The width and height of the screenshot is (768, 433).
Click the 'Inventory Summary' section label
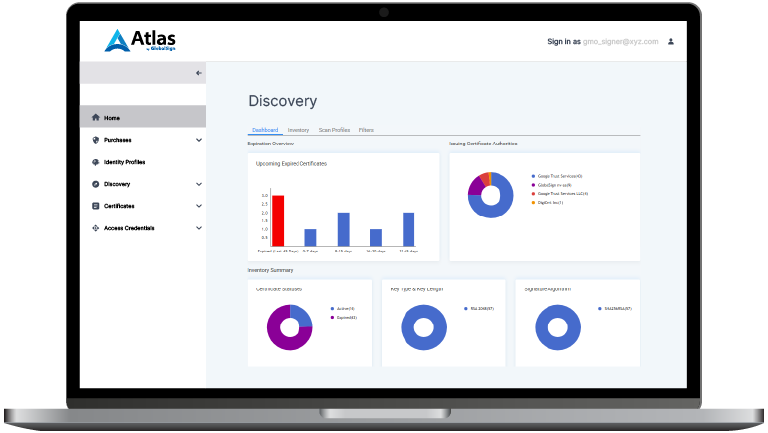coord(270,270)
